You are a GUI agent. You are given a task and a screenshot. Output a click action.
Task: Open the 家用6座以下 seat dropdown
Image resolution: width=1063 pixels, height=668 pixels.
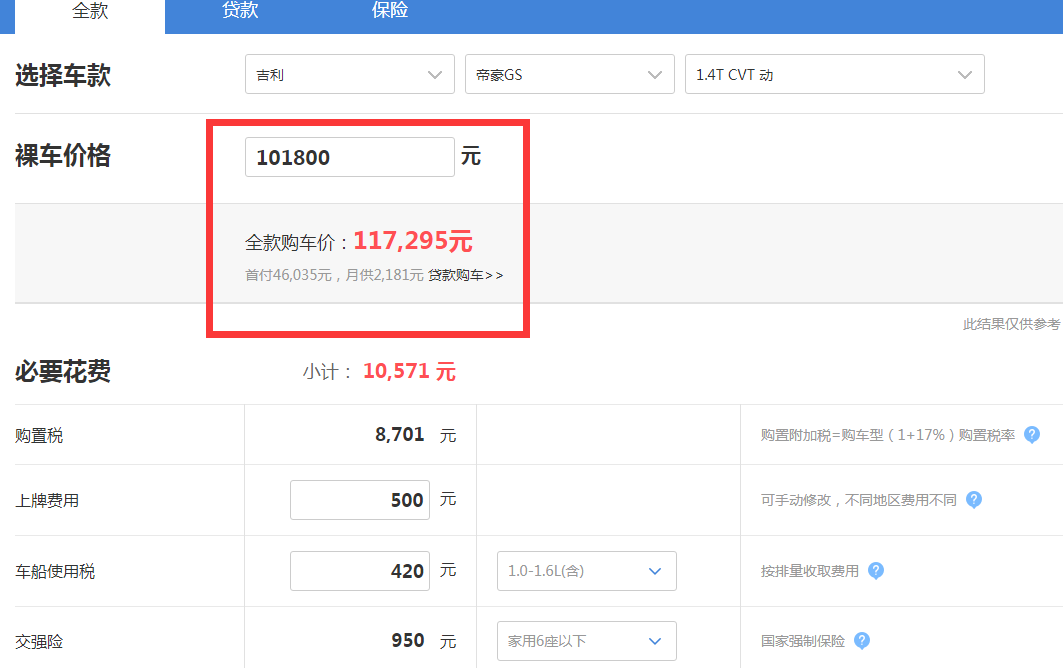click(x=586, y=641)
